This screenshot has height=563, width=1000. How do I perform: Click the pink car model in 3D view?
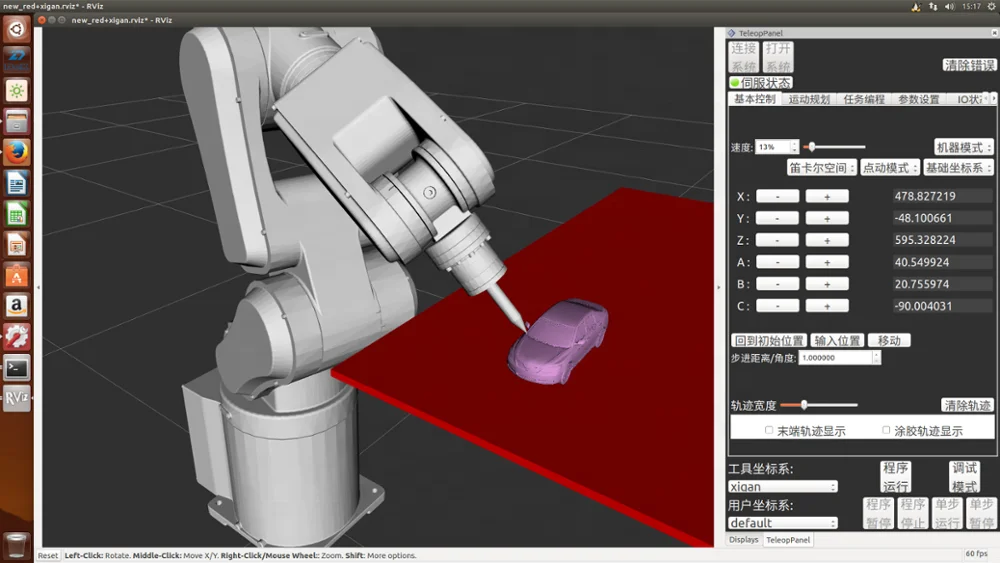[560, 341]
